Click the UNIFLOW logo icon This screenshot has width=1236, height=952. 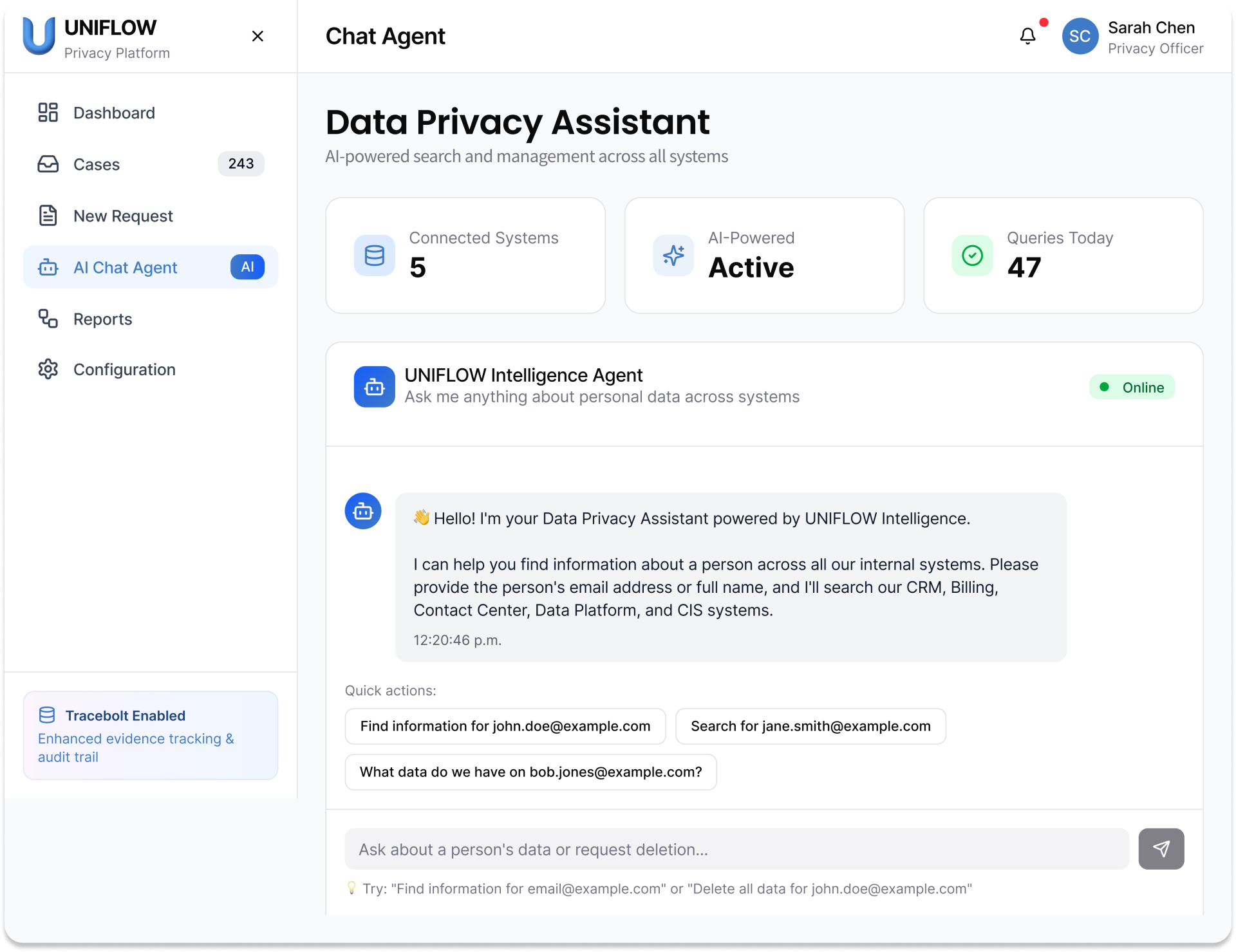coord(39,36)
